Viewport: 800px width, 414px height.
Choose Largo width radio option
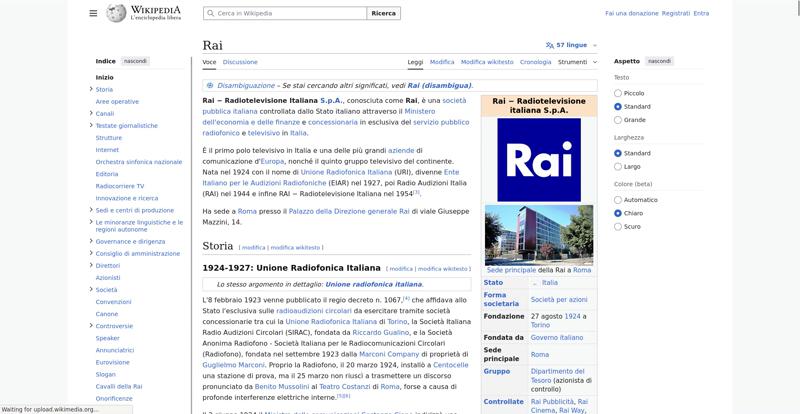coord(618,166)
